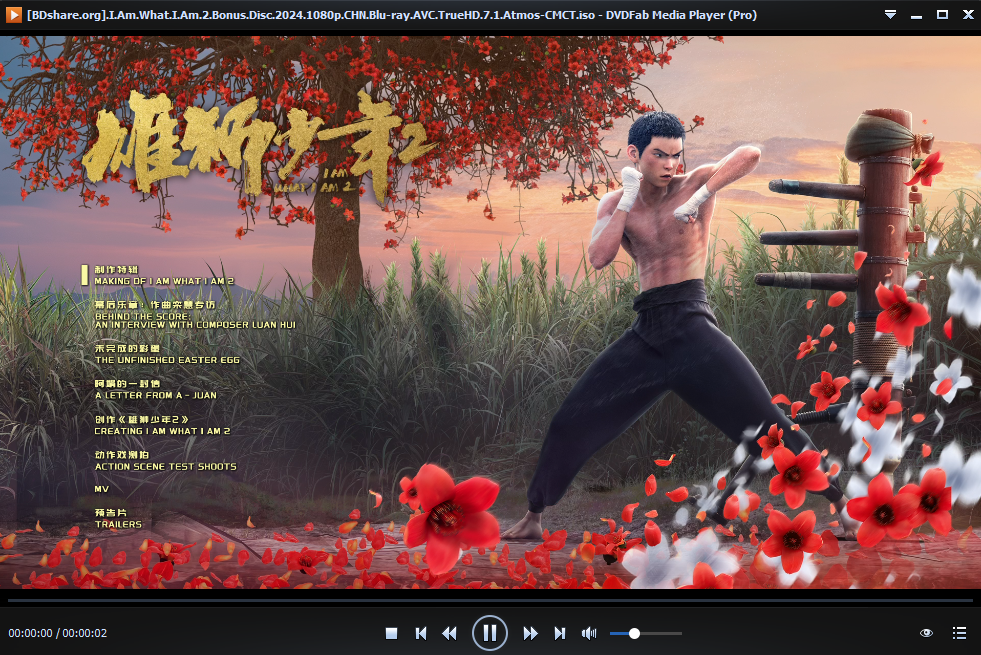Viewport: 981px width, 655px height.
Task: Select the MV menu entry
Action: [x=101, y=489]
